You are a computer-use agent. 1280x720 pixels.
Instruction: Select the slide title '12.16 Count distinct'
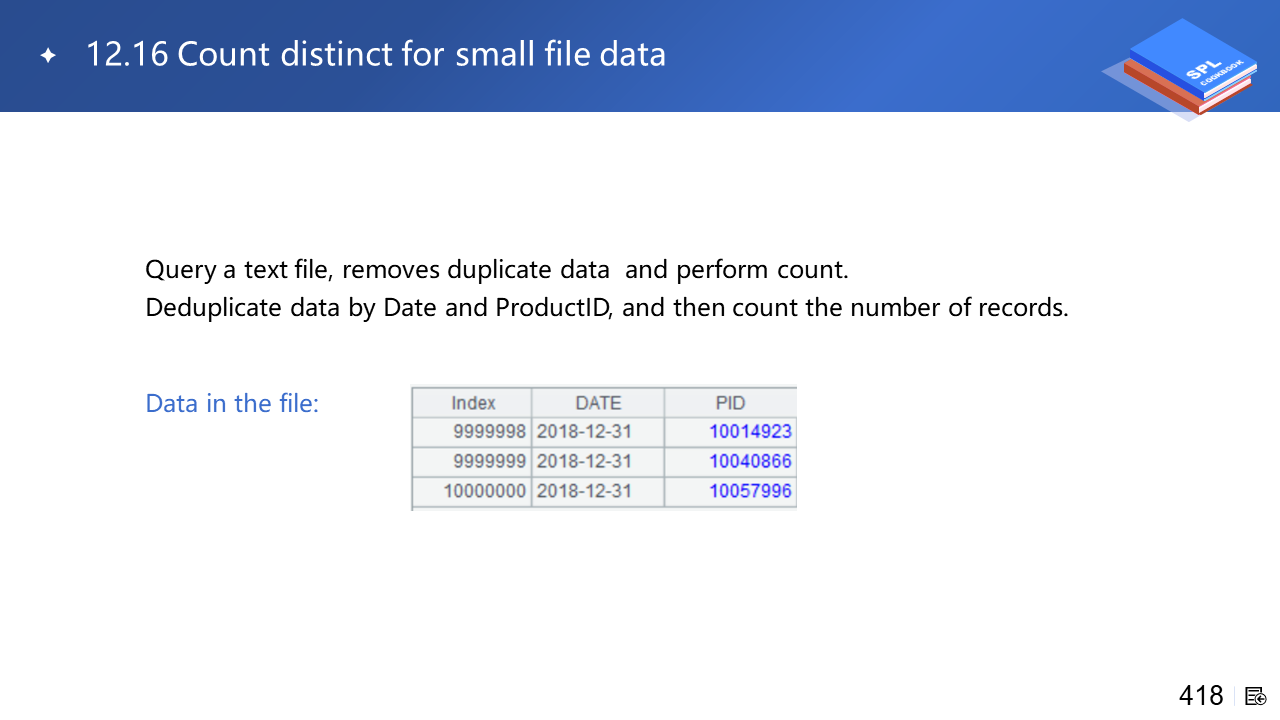(375, 54)
